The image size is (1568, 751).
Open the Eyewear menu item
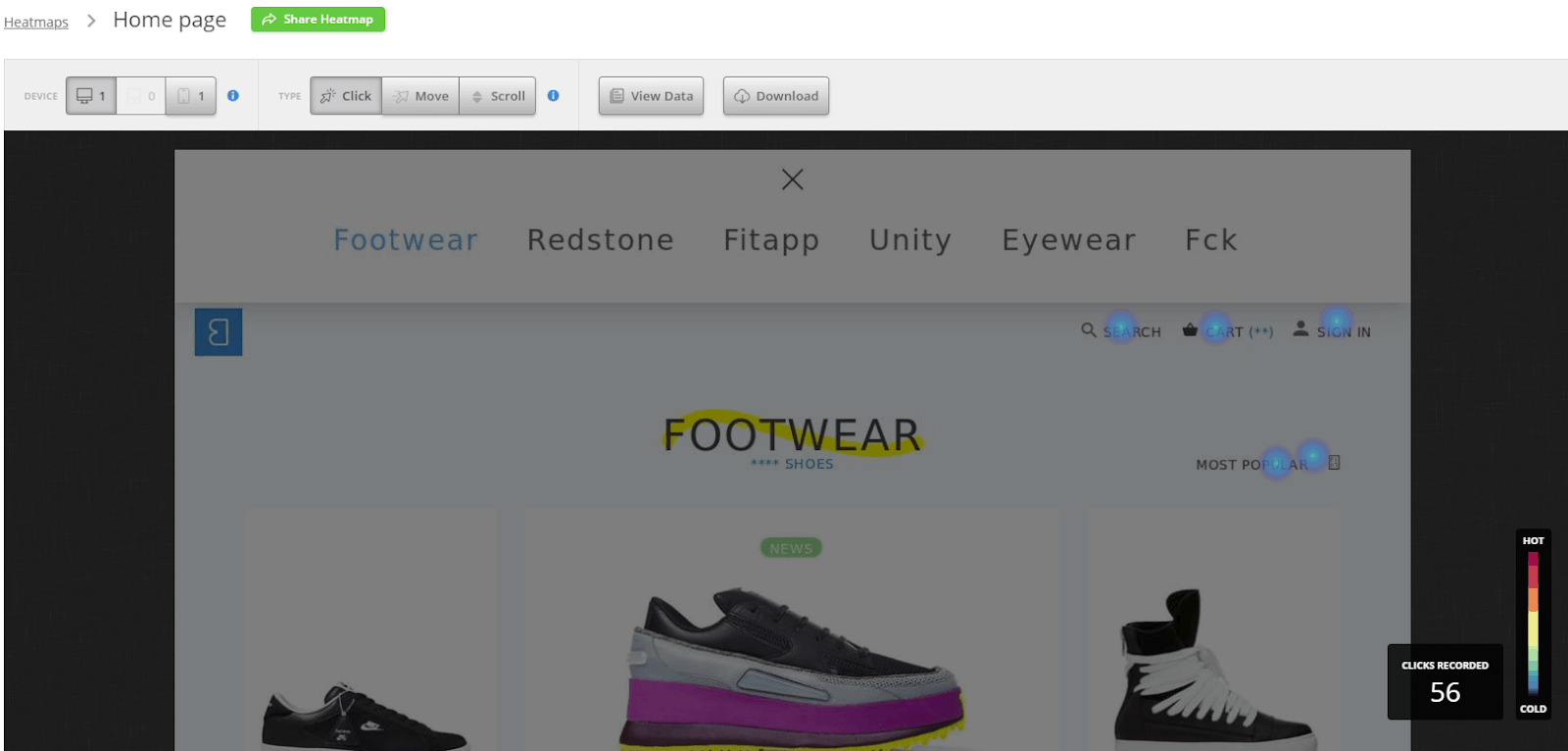coord(1069,241)
